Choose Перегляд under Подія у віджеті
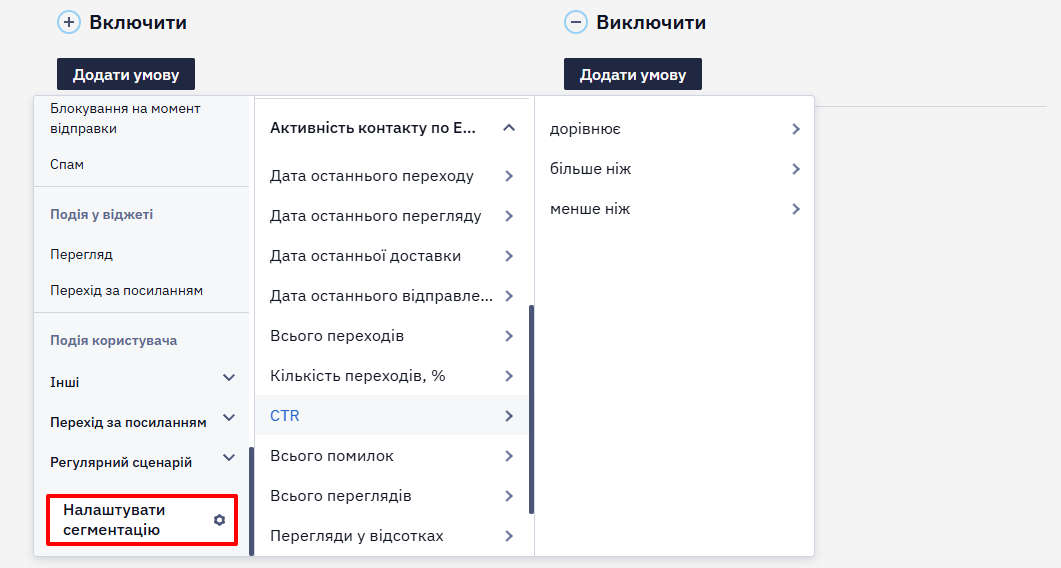This screenshot has width=1061, height=568. [x=81, y=255]
